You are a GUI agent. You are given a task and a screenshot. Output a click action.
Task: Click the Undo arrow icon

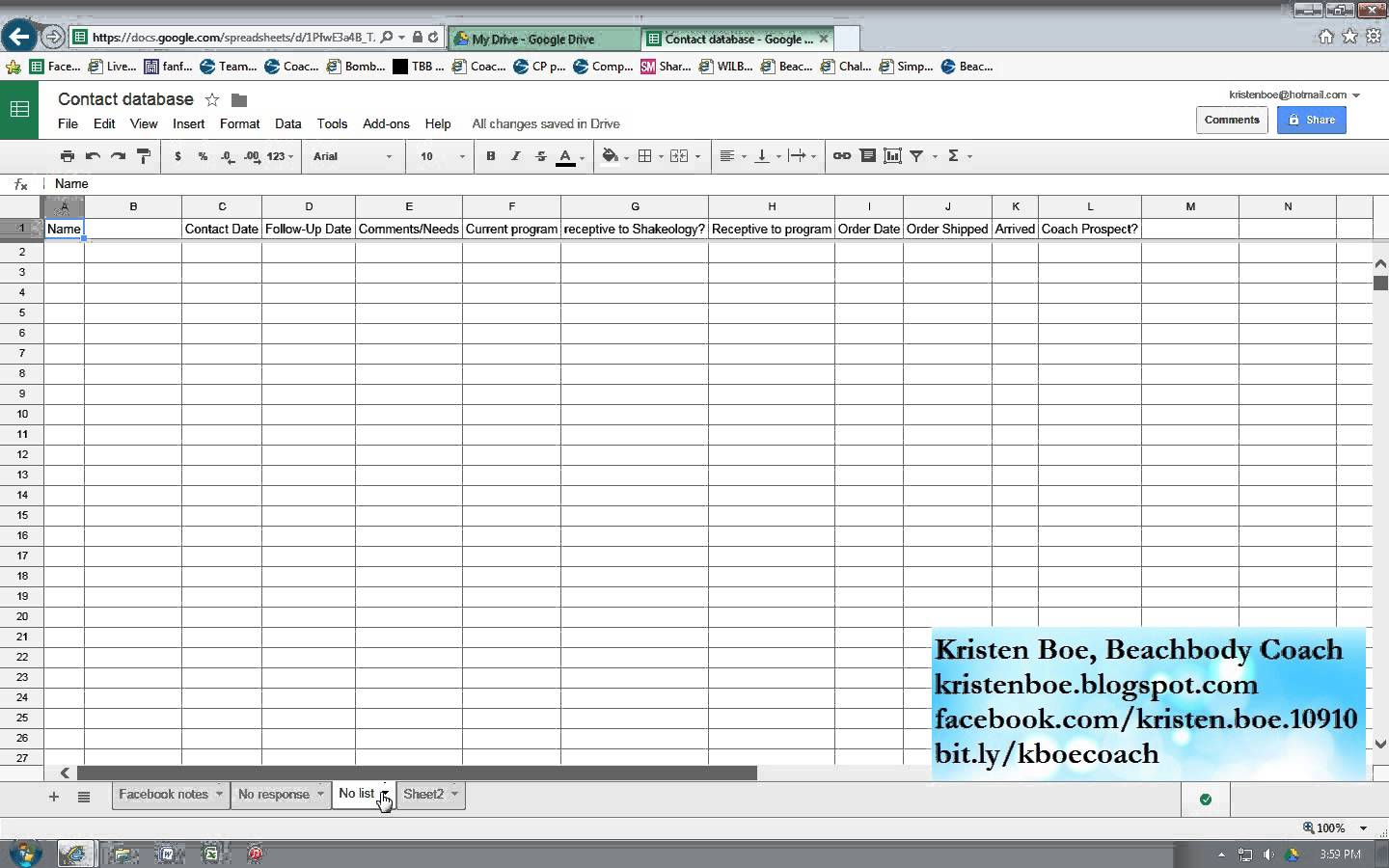coord(93,156)
